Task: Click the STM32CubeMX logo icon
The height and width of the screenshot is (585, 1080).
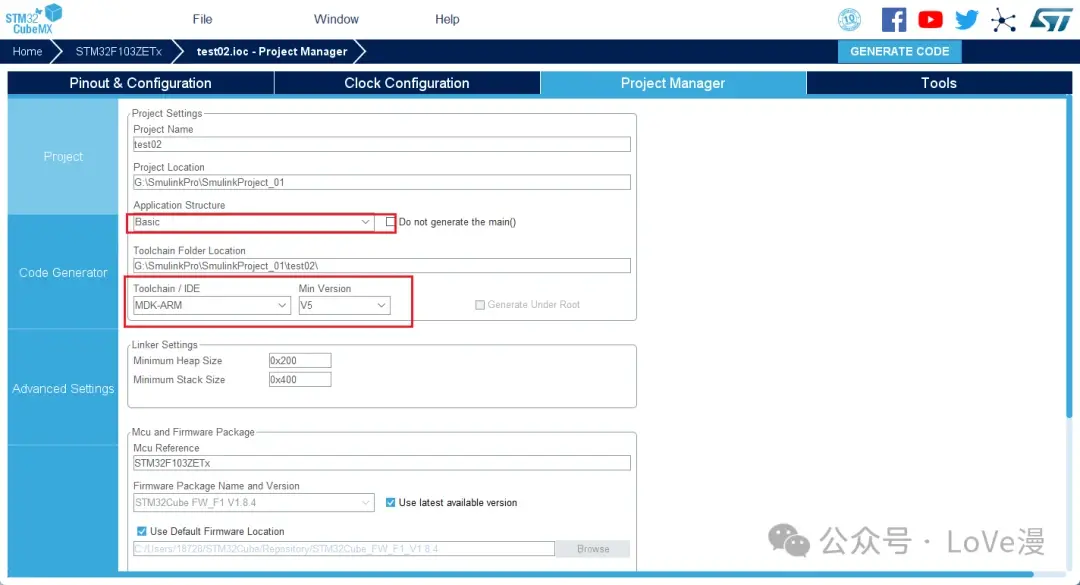Action: click(x=34, y=19)
